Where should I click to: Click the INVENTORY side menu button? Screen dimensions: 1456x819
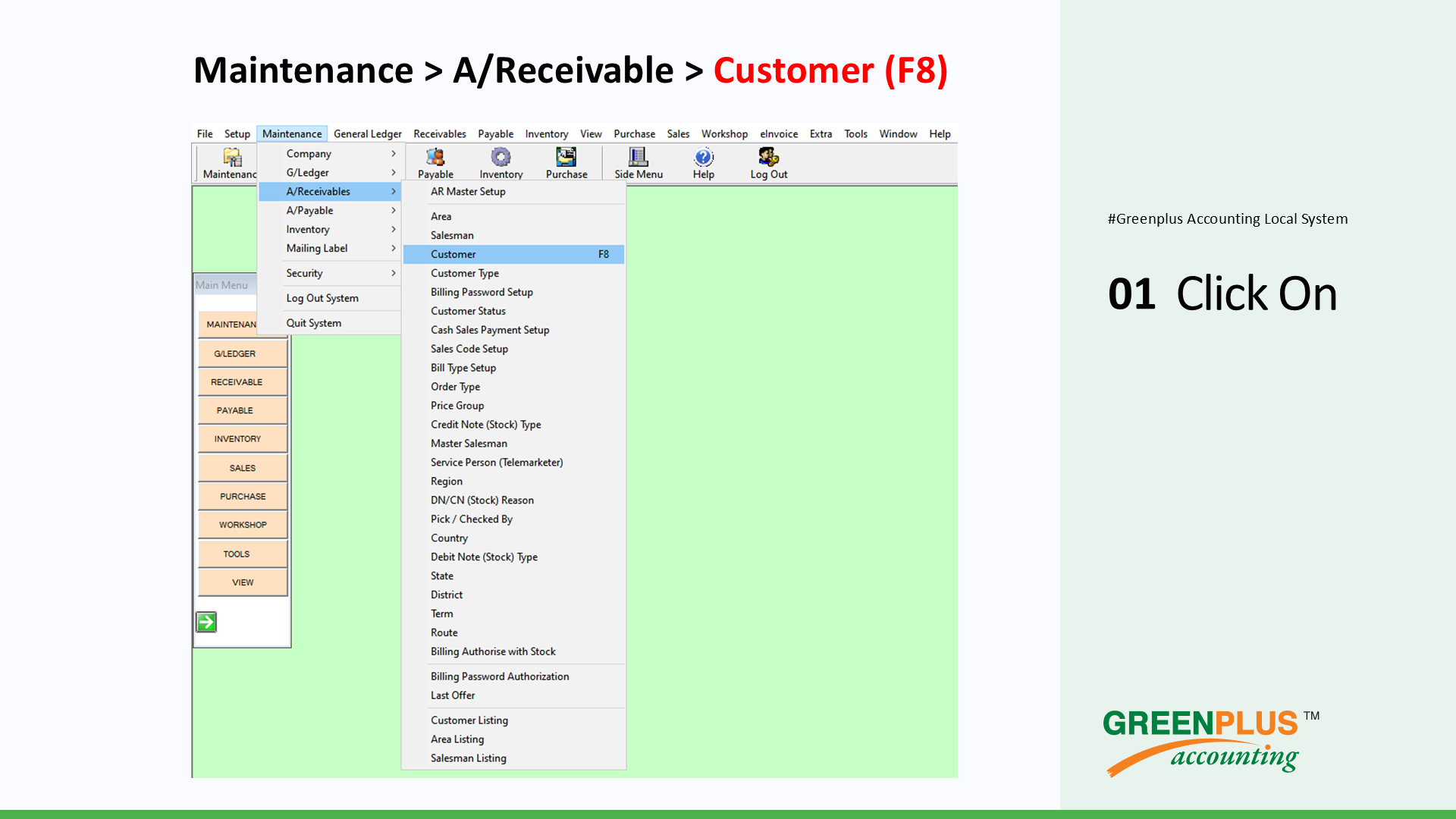coord(243,439)
